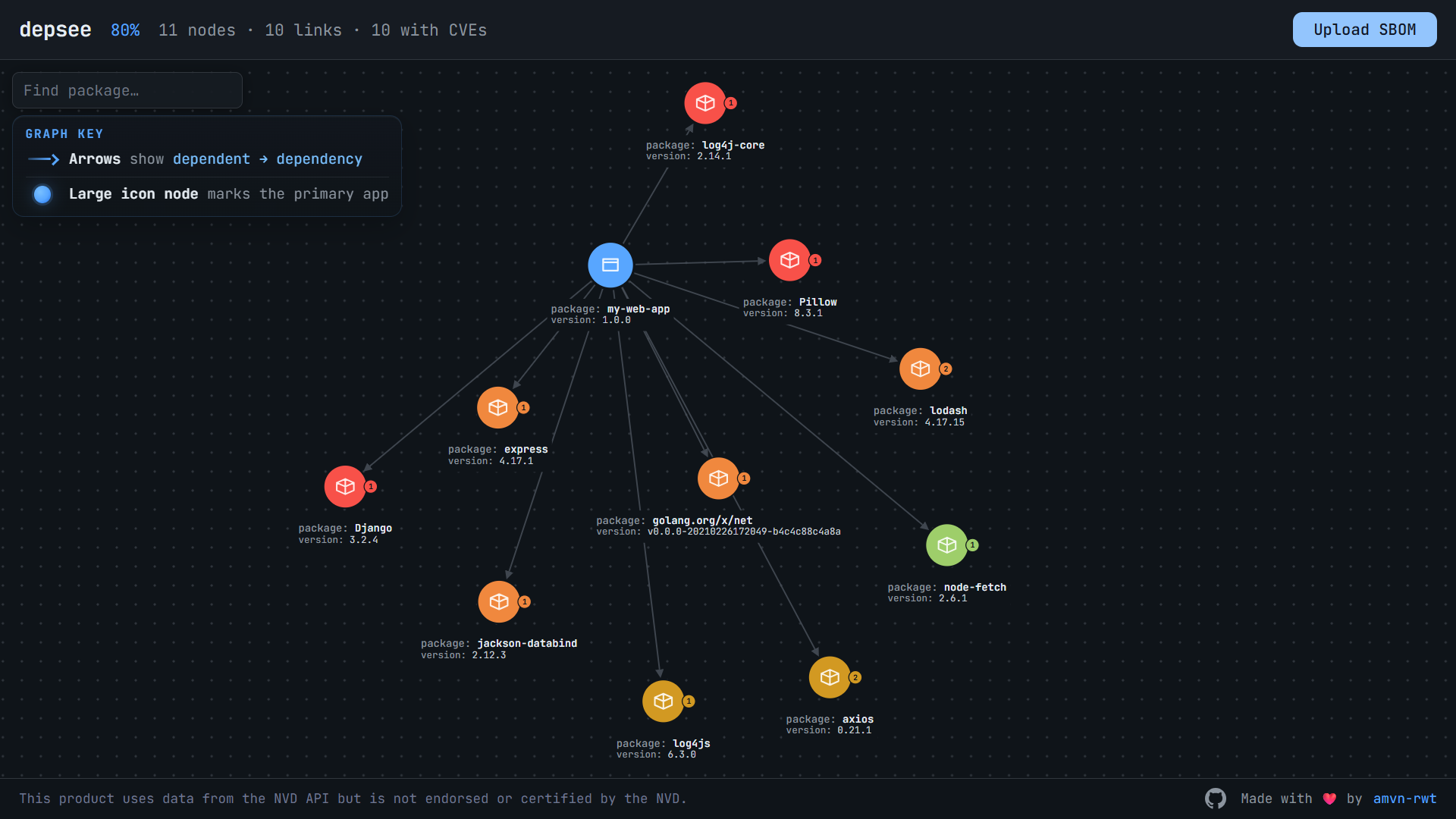Select the log4j-core package node
The width and height of the screenshot is (1456, 819).
(x=705, y=103)
